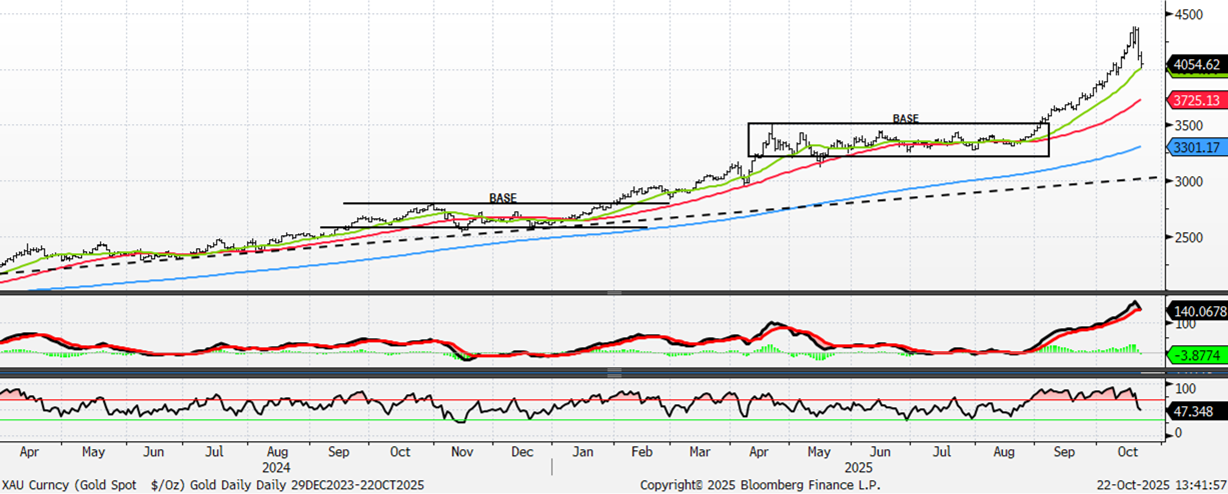Click the Nov label on the date axis
The width and height of the screenshot is (1228, 494).
pos(461,451)
